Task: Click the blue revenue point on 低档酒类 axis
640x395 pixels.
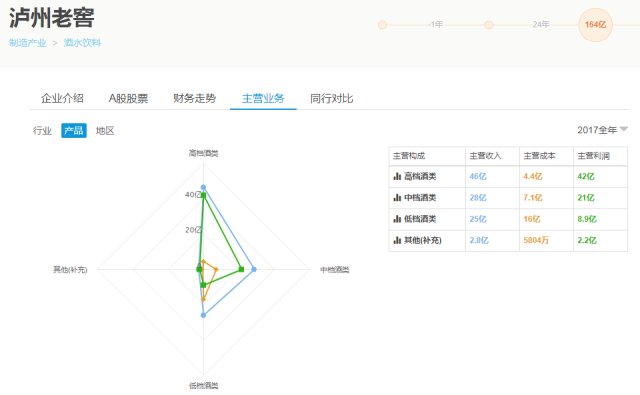Action: (x=203, y=315)
